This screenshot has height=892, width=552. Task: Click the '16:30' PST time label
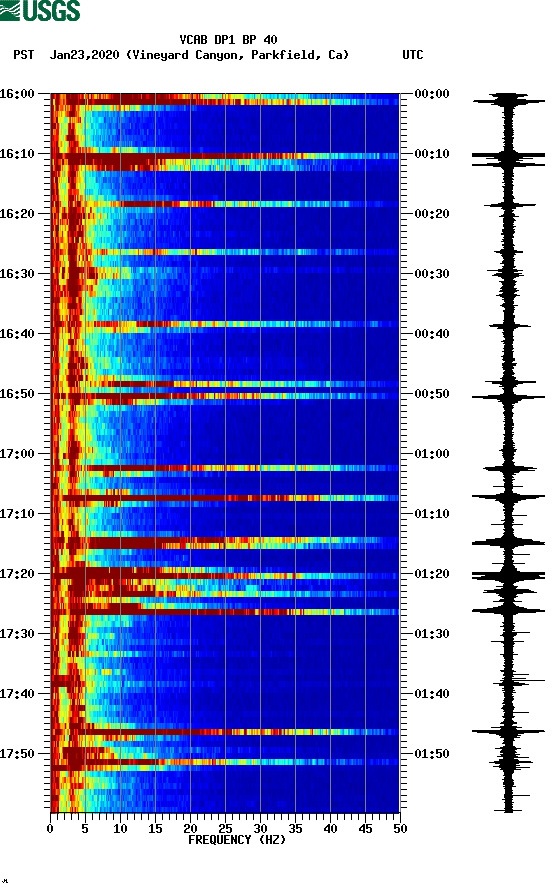pos(17,274)
